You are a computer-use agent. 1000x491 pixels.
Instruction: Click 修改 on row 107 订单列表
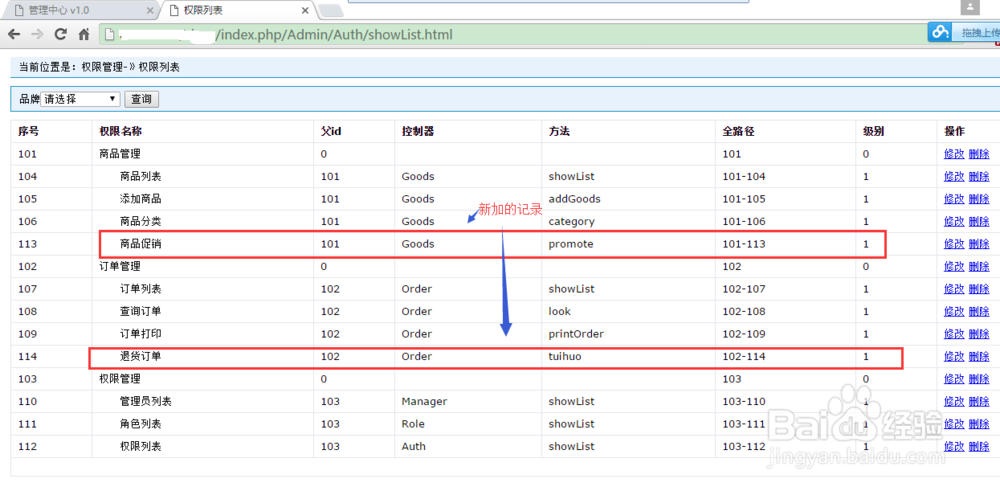click(x=953, y=289)
